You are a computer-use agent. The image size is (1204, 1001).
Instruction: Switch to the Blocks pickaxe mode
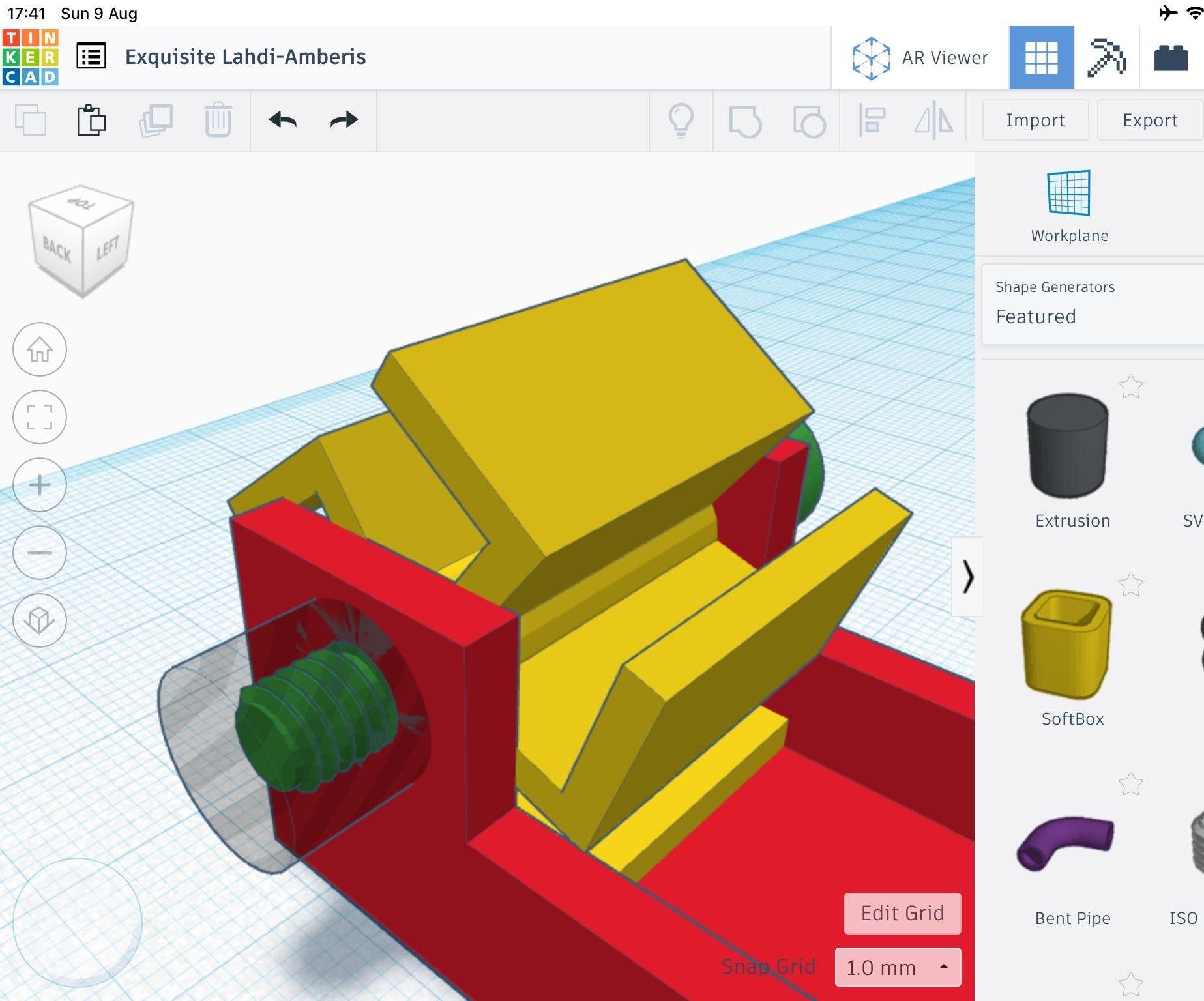pos(1106,58)
